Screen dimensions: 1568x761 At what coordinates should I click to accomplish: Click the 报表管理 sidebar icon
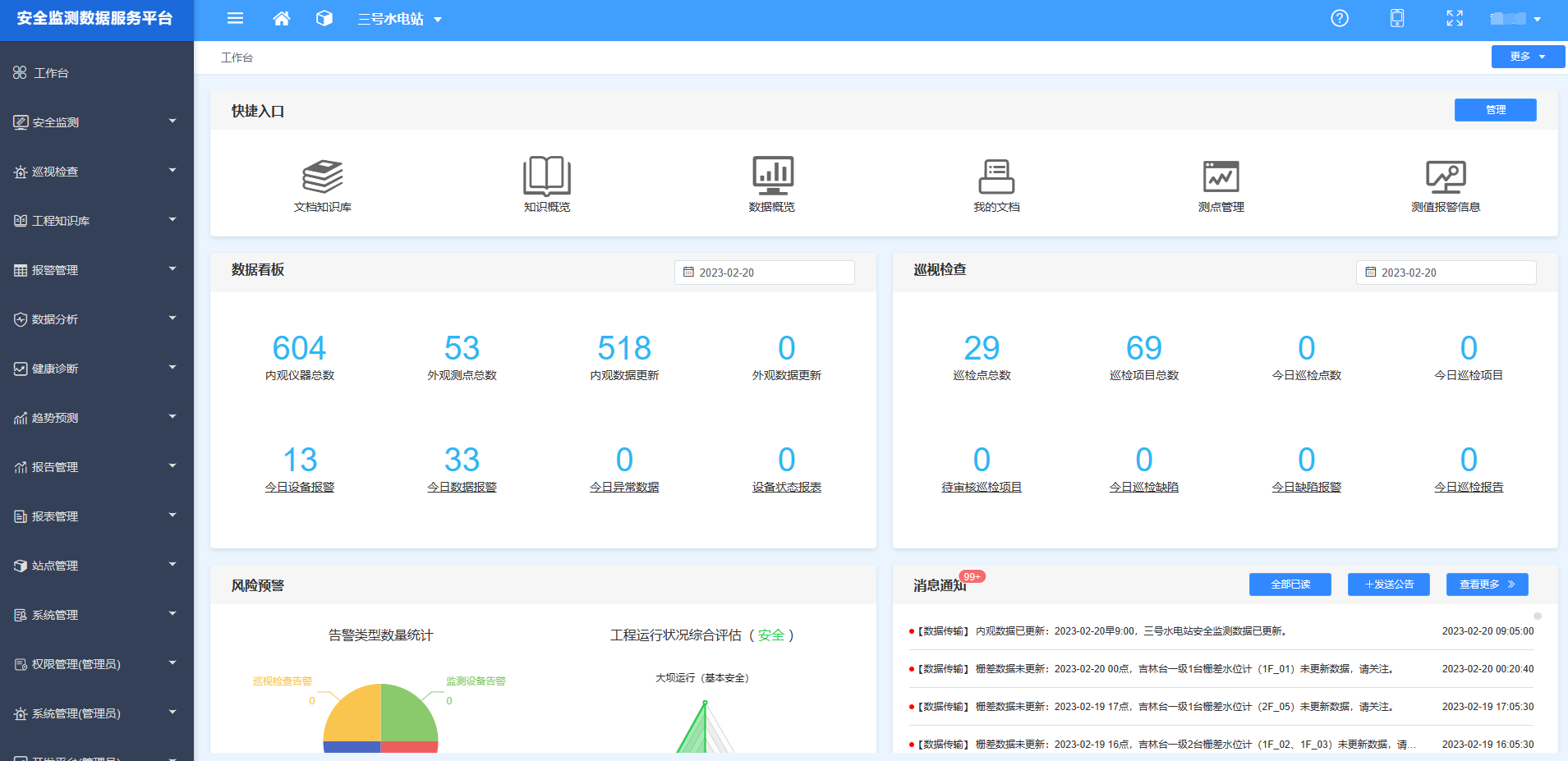pos(21,516)
